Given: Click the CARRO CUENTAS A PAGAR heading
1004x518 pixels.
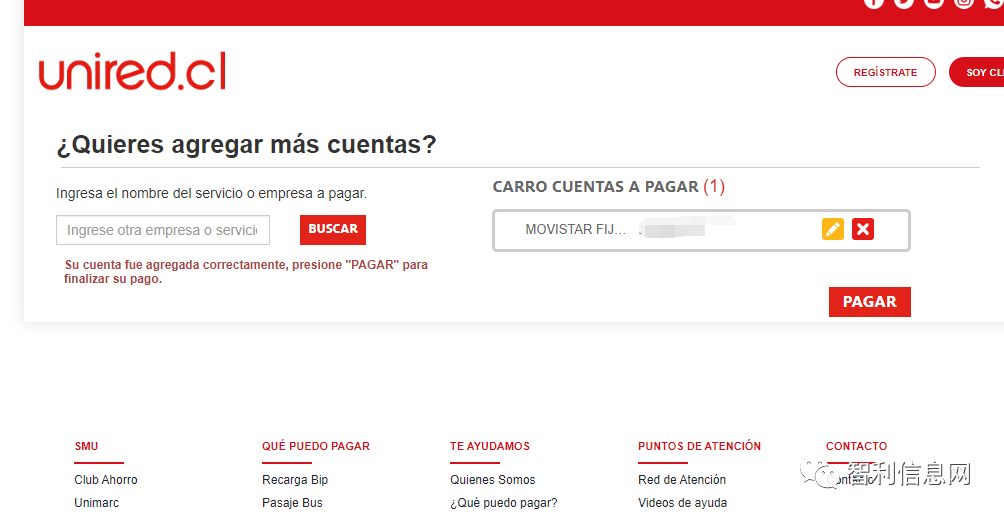Looking at the screenshot, I should pyautogui.click(x=608, y=186).
